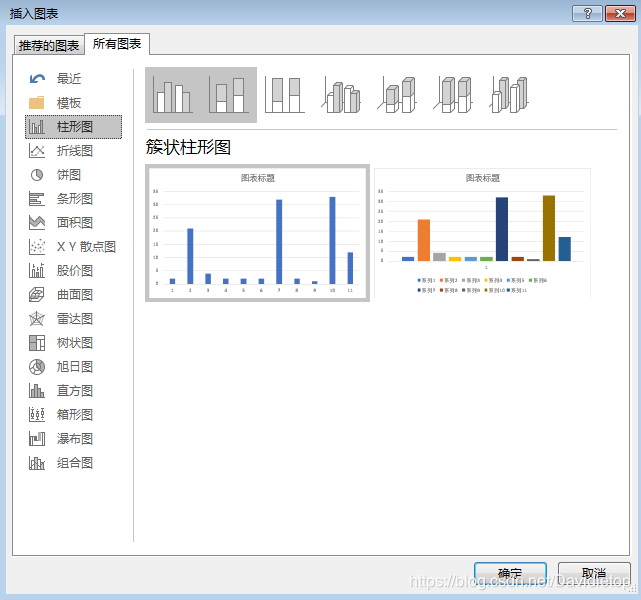The width and height of the screenshot is (641, 600).
Task: Switch to the 所有图表 tab
Action: click(x=117, y=44)
